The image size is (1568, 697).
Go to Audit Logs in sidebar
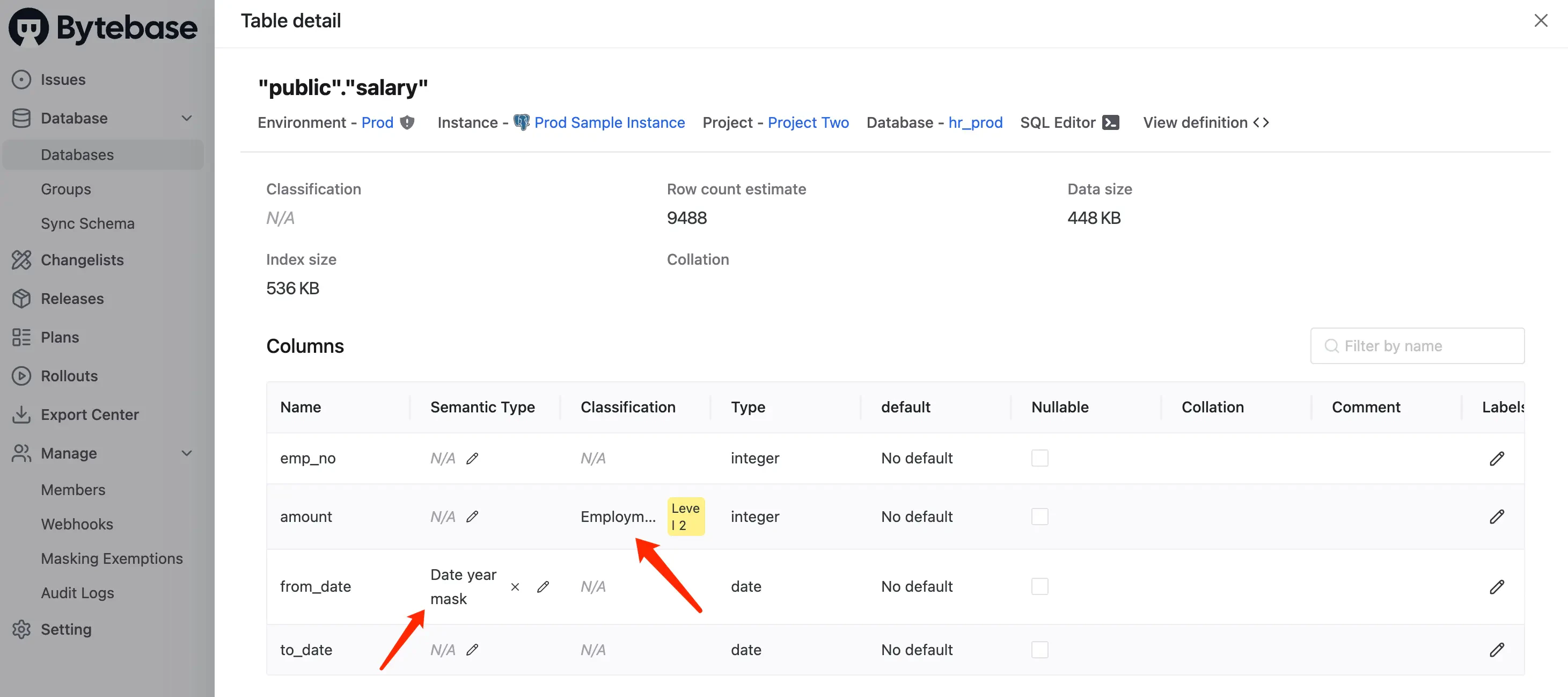pos(77,593)
